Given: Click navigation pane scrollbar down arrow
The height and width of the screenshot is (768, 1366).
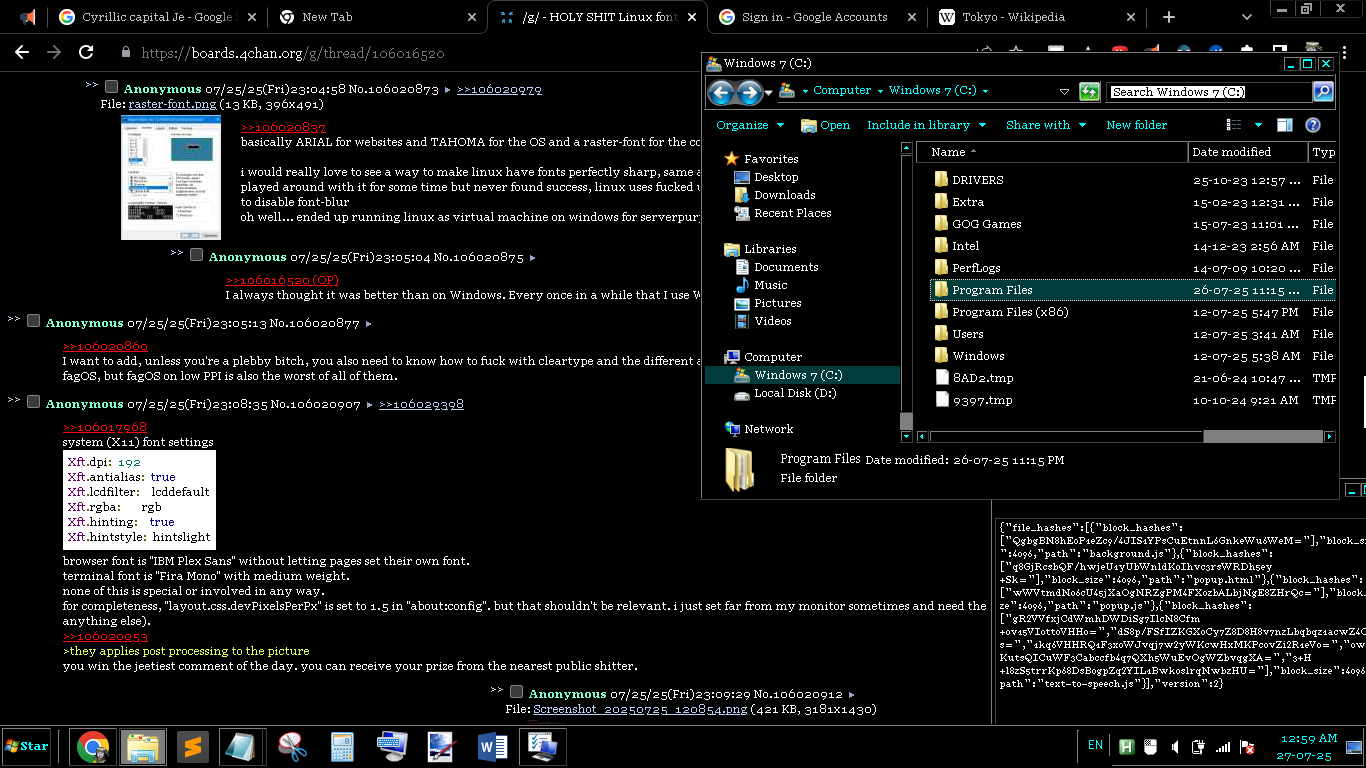Looking at the screenshot, I should pyautogui.click(x=906, y=437).
